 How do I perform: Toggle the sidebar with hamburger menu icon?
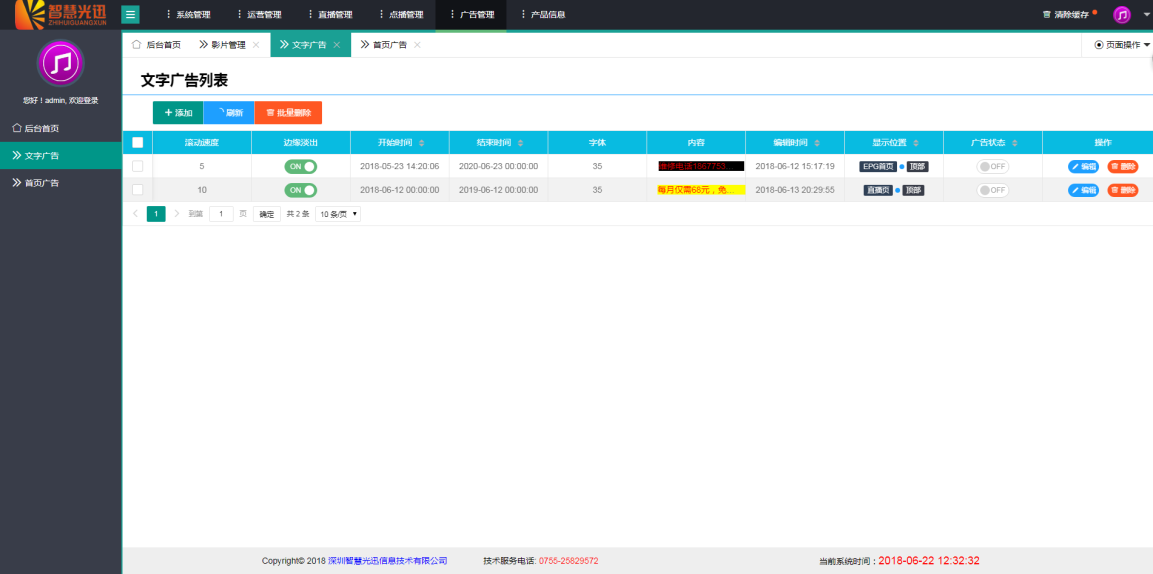pos(130,15)
